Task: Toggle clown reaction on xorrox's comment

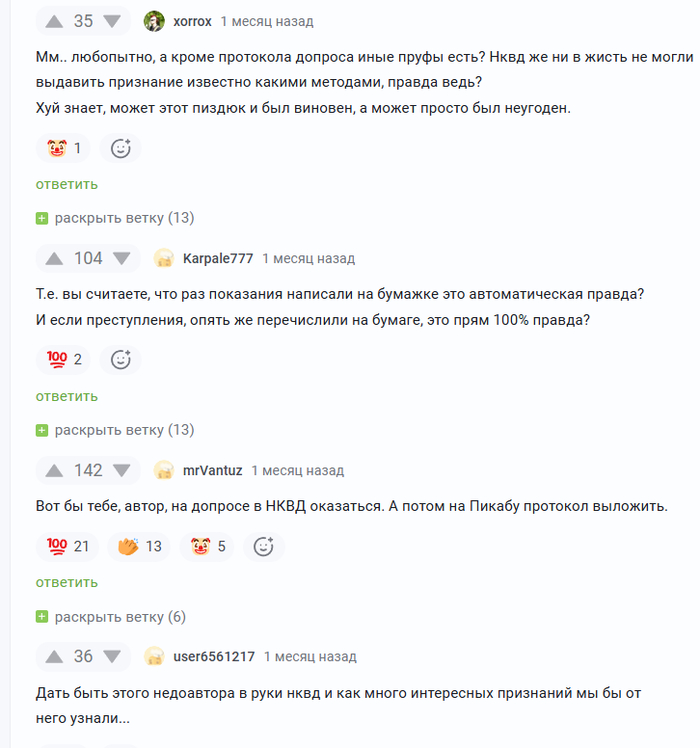Action: point(64,149)
